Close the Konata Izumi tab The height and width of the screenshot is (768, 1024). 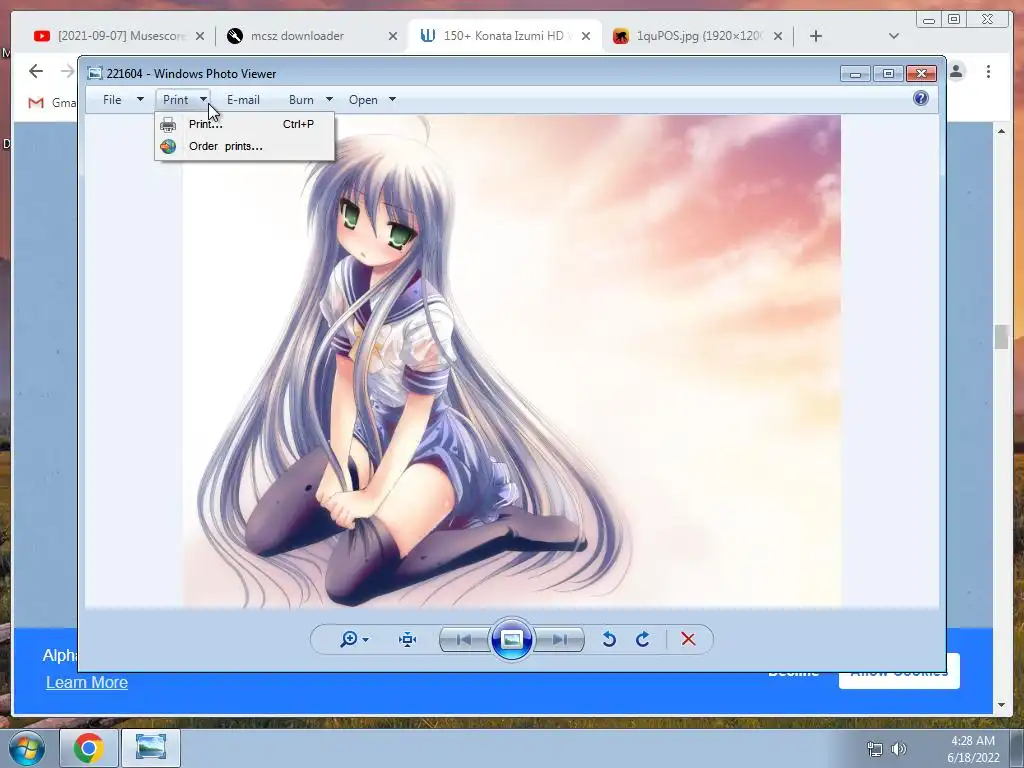tap(586, 36)
